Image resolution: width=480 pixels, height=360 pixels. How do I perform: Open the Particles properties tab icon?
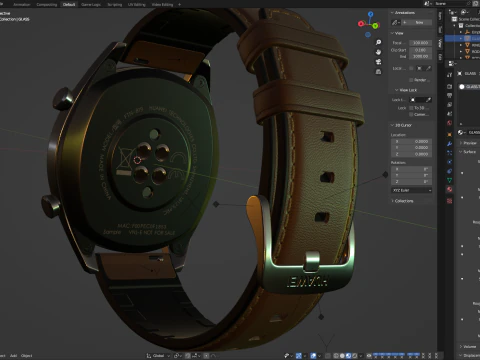pos(450,153)
